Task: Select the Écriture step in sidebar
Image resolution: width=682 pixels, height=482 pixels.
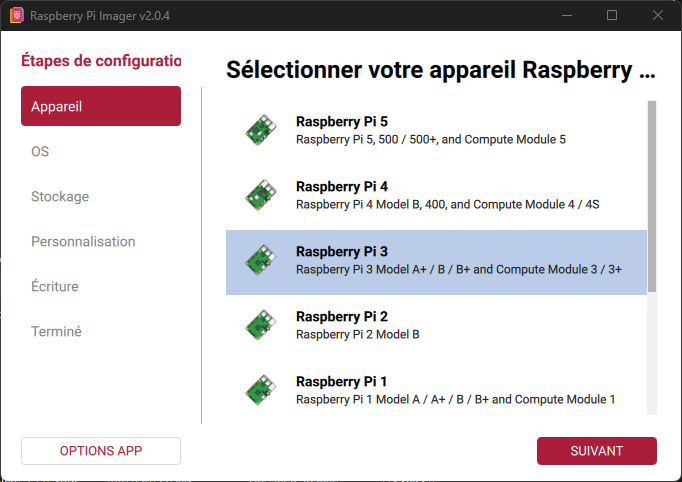Action: tap(55, 286)
